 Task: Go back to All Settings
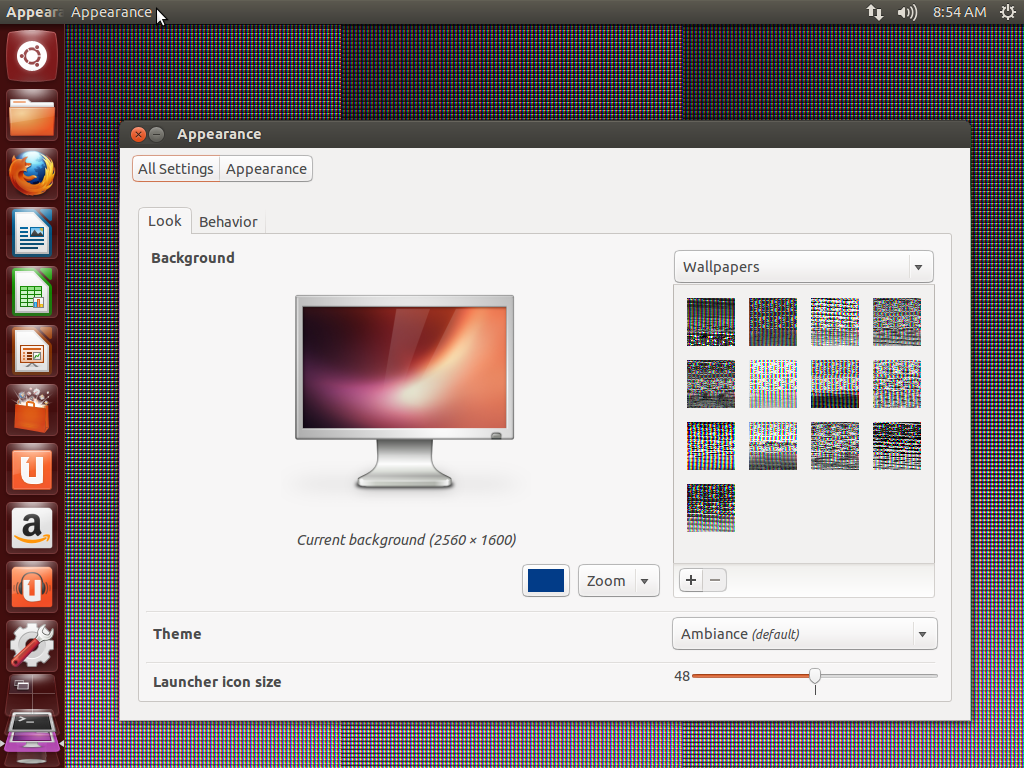pos(176,169)
